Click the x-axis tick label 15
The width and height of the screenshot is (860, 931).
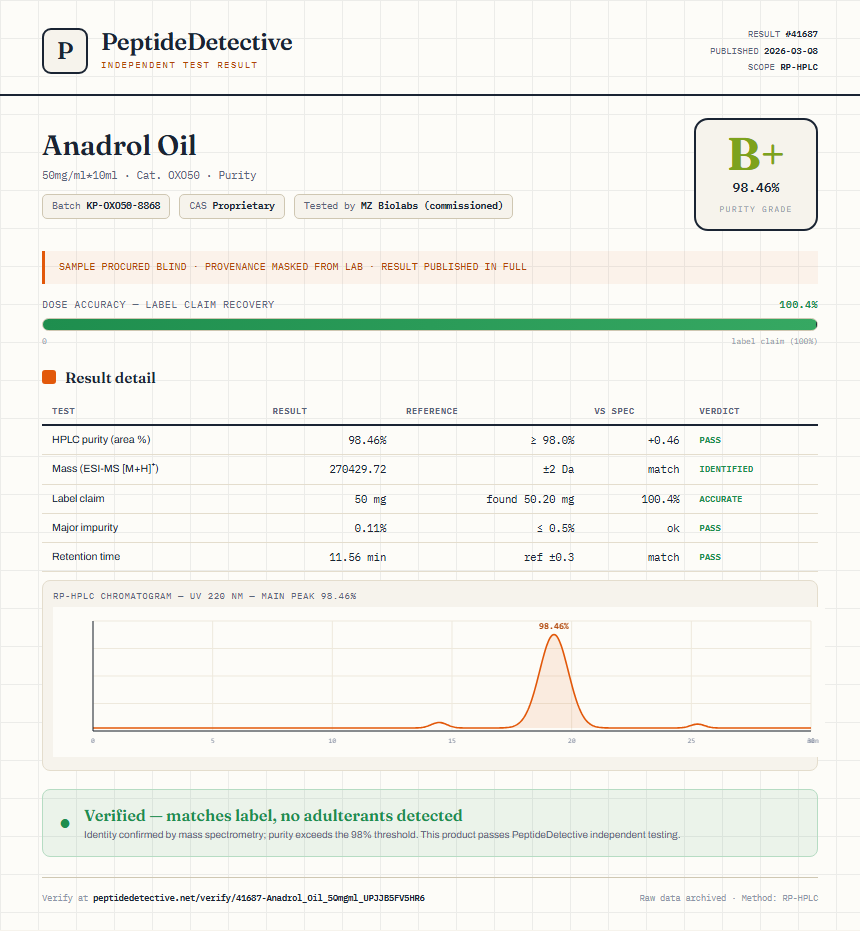(x=452, y=740)
